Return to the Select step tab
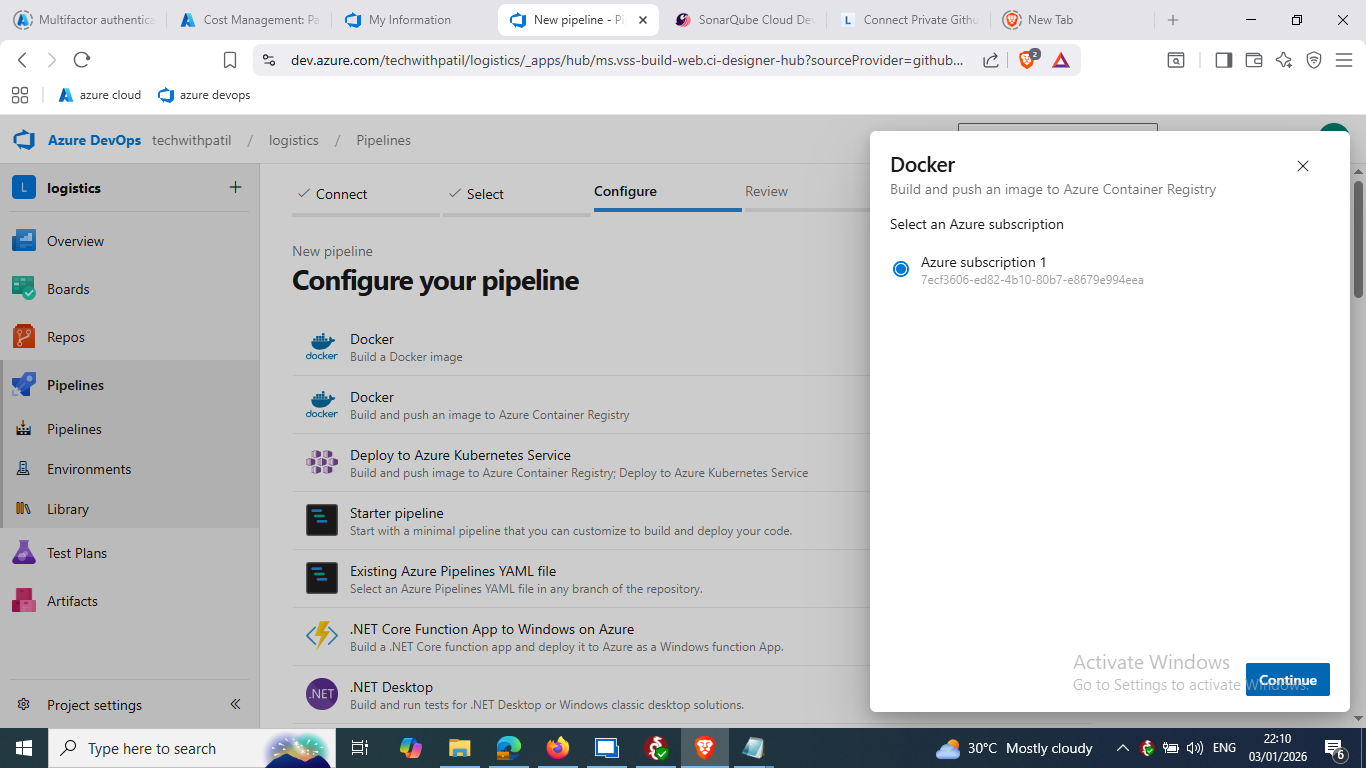Image resolution: width=1366 pixels, height=768 pixels. coord(485,194)
